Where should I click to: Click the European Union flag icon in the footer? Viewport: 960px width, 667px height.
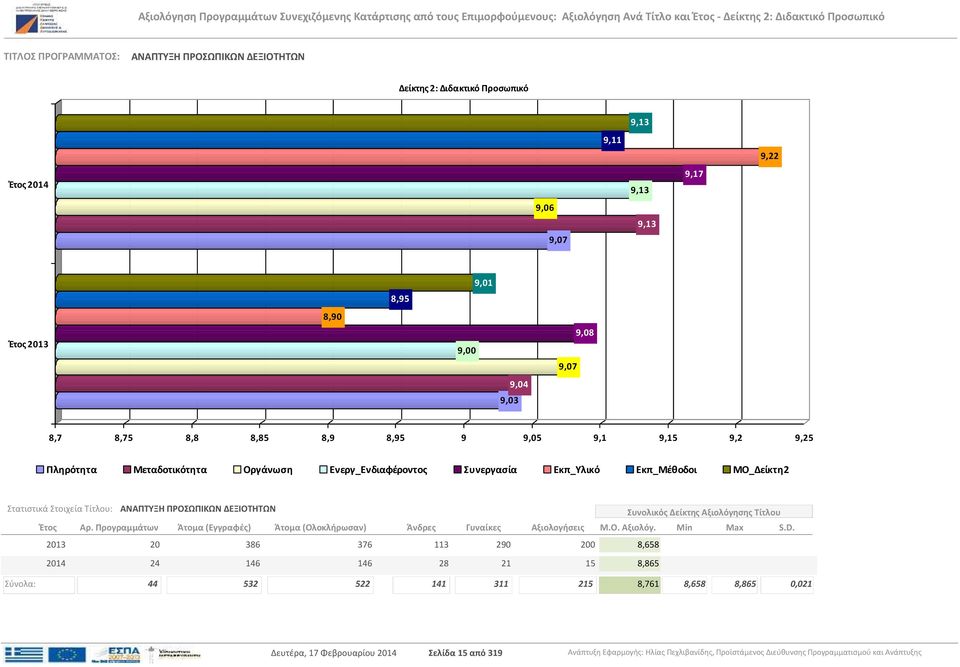pyautogui.click(x=67, y=654)
